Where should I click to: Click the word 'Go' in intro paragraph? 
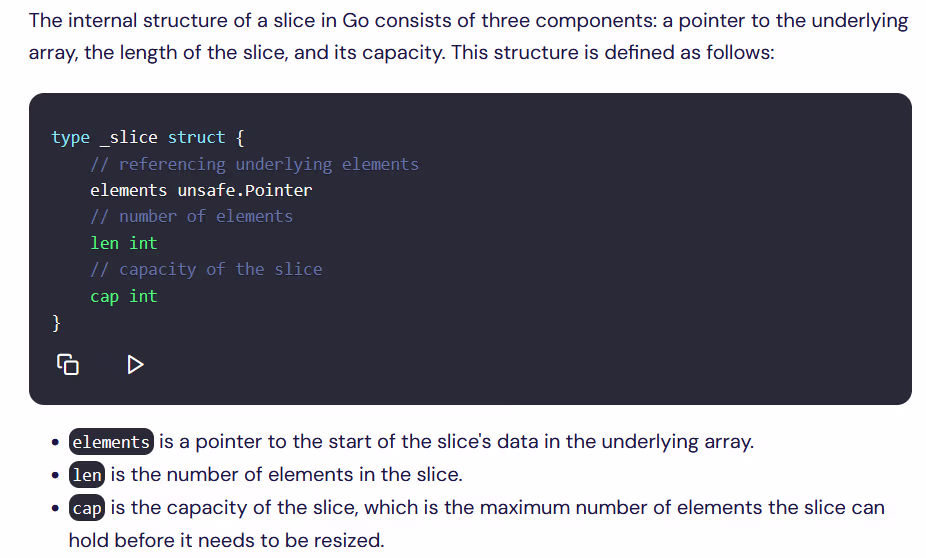click(356, 21)
